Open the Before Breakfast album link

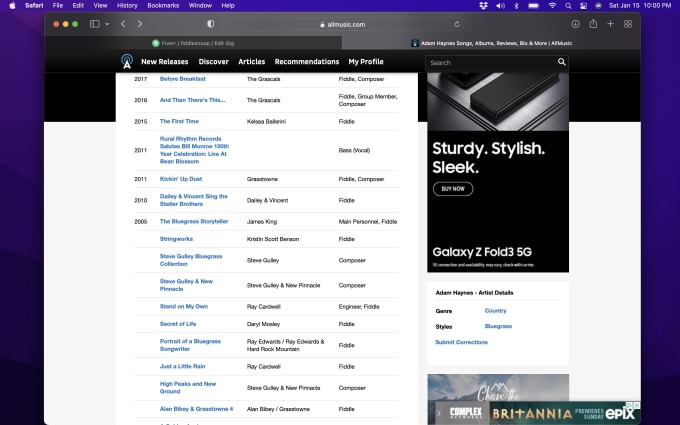pos(183,79)
